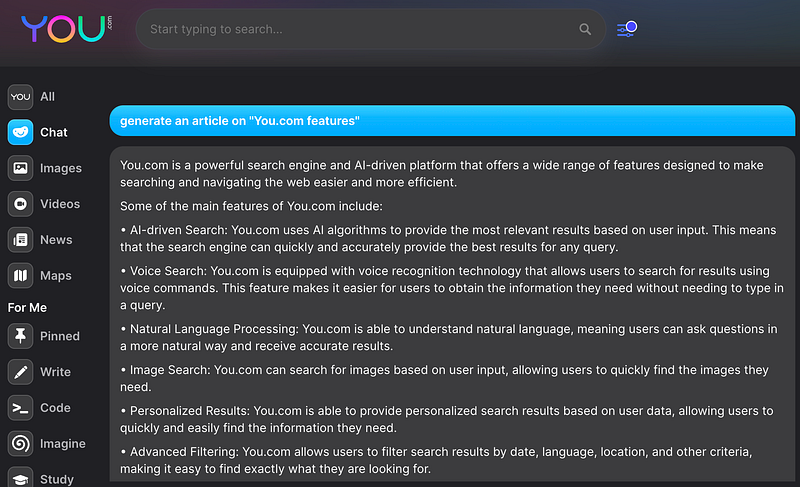Open the News icon in sidebar
800x487 pixels.
(x=20, y=240)
